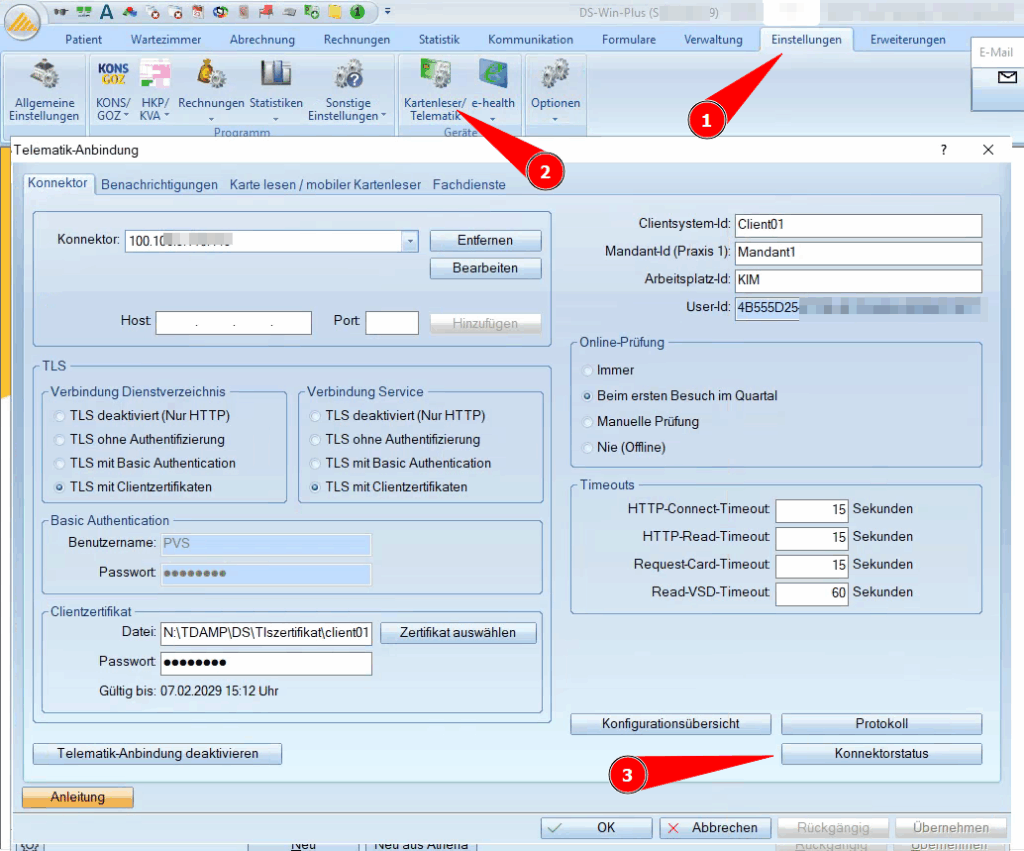The height and width of the screenshot is (851, 1024).
Task: Open HKP/KVA settings icon
Action: click(x=154, y=76)
